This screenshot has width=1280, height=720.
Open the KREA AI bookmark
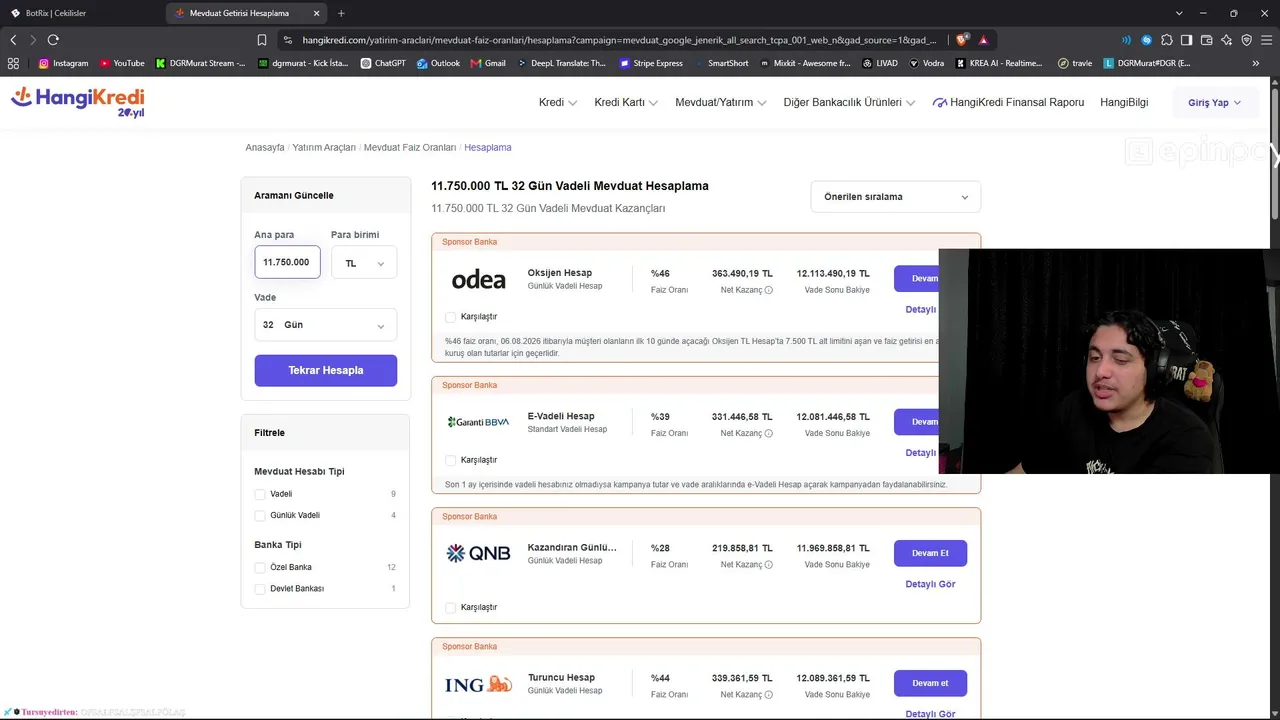1001,63
